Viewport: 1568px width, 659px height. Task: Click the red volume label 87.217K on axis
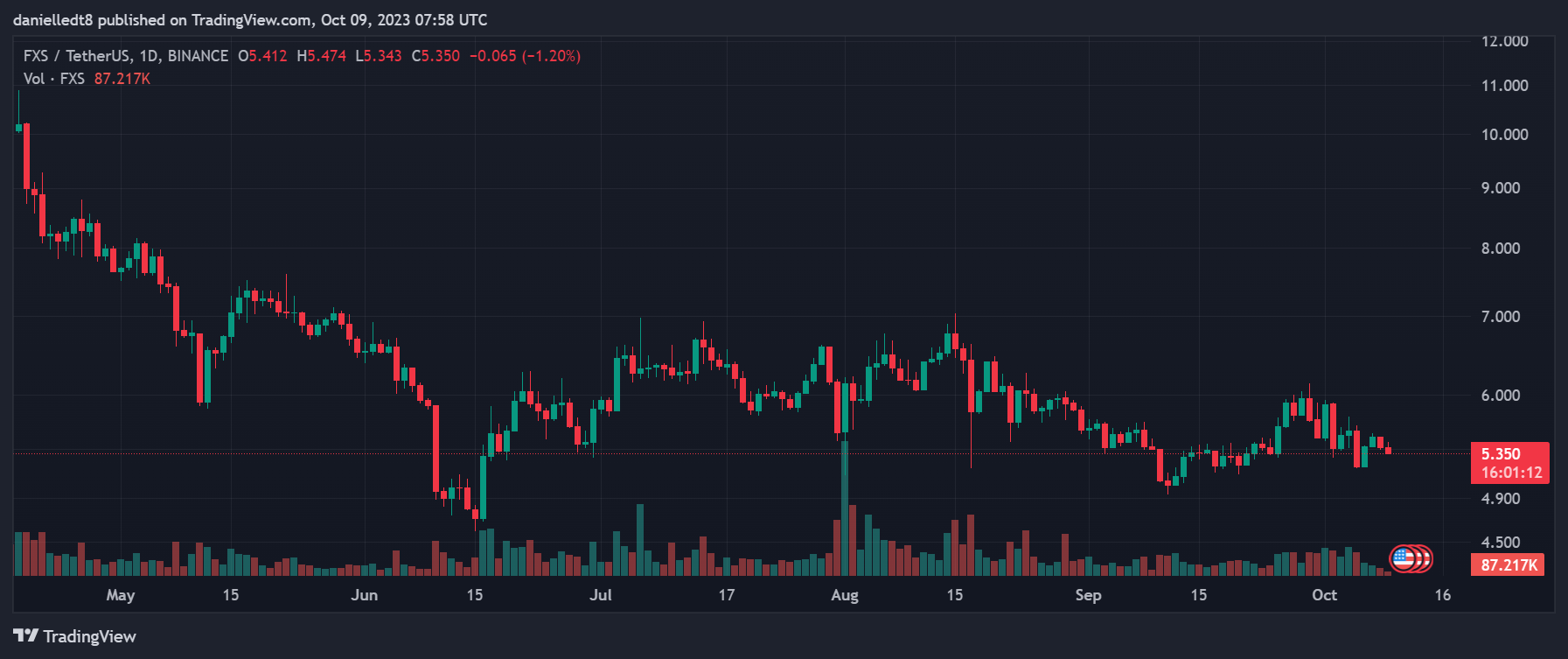click(1509, 565)
